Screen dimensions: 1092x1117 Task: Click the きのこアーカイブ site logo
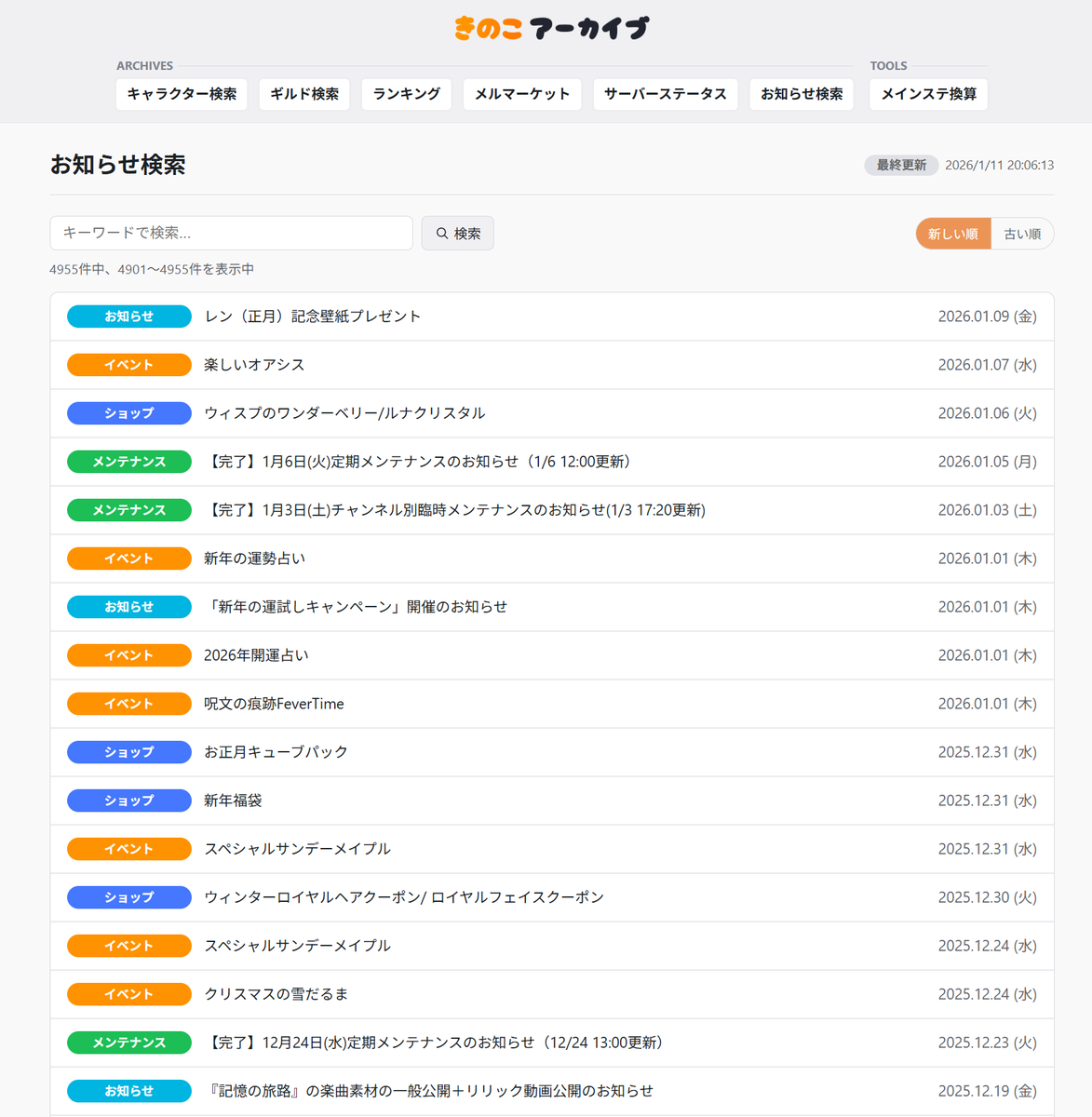(551, 29)
